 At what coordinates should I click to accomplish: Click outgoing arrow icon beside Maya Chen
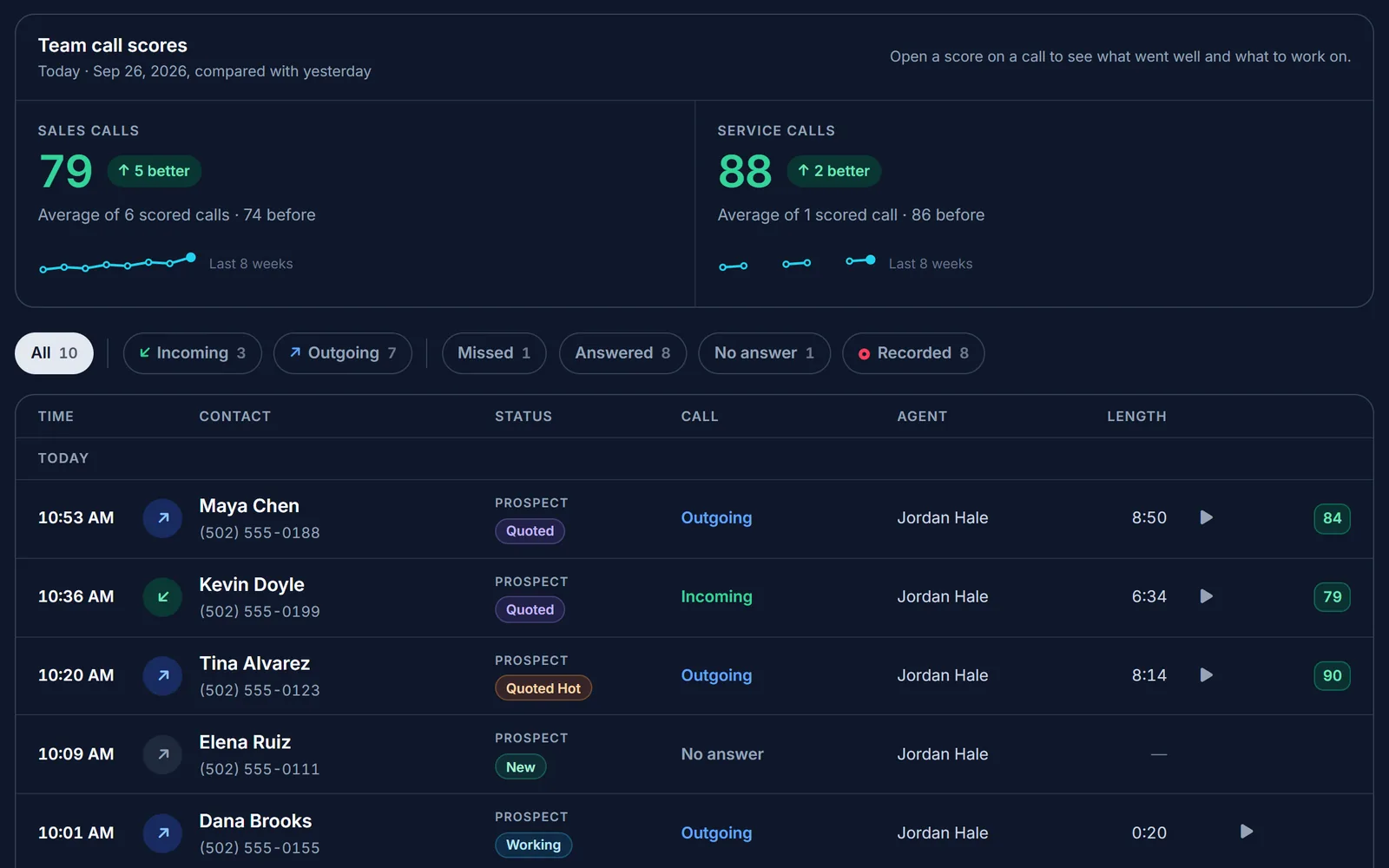[162, 518]
